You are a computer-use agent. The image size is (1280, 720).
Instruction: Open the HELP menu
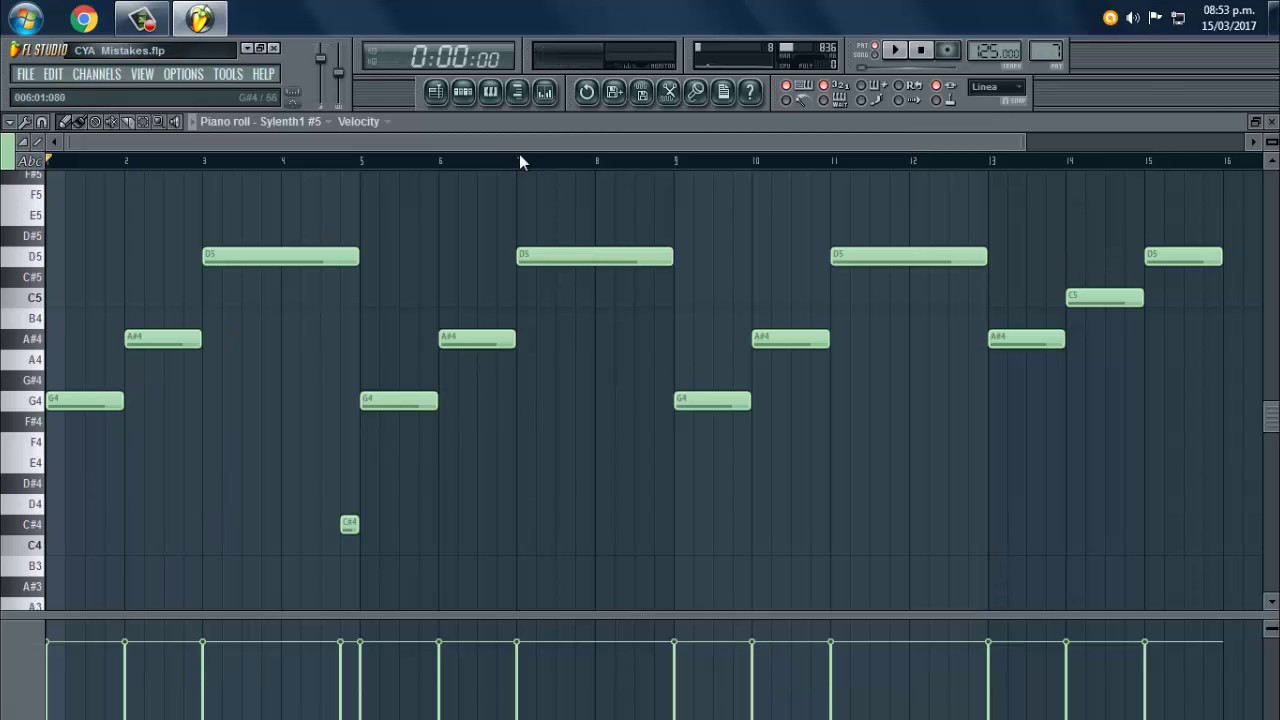[263, 74]
